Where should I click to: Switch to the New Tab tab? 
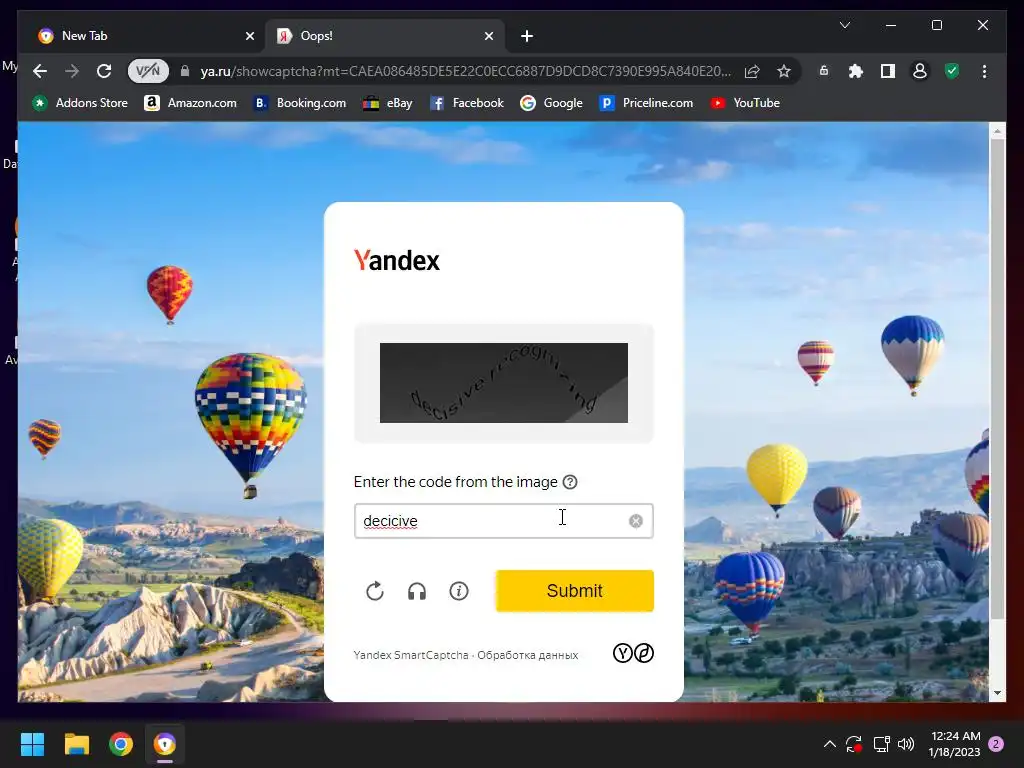pos(144,36)
